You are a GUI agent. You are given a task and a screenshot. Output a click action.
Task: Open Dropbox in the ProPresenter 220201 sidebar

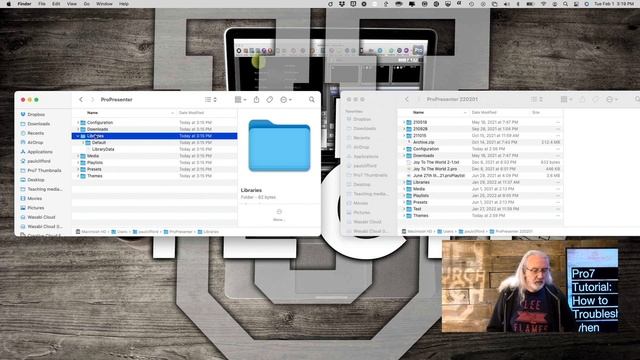point(362,119)
